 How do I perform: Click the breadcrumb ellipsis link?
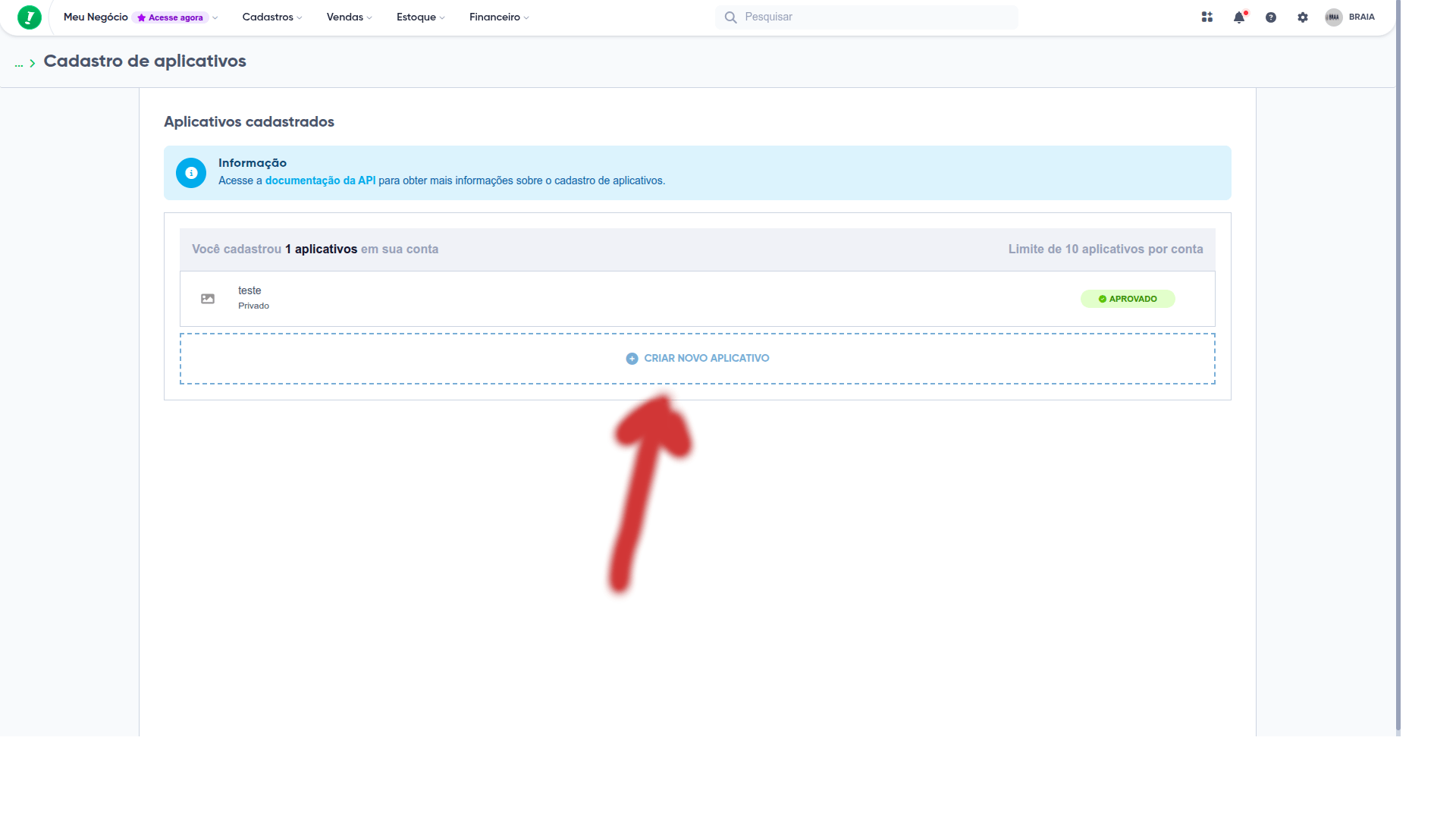point(19,64)
